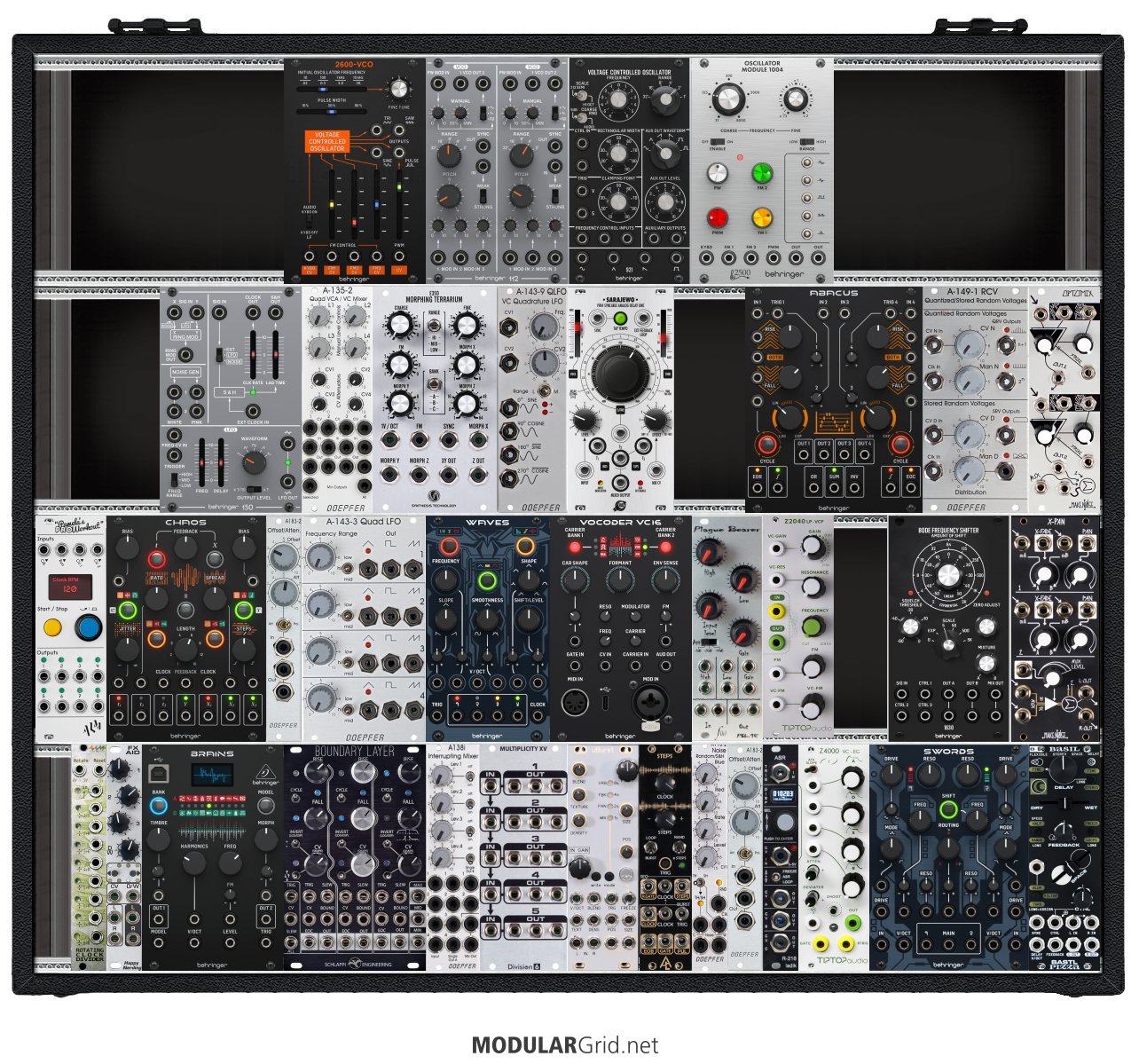Click the red PWM knob on Oscillator 1004
Image resolution: width=1131 pixels, height=1064 pixels.
(717, 218)
